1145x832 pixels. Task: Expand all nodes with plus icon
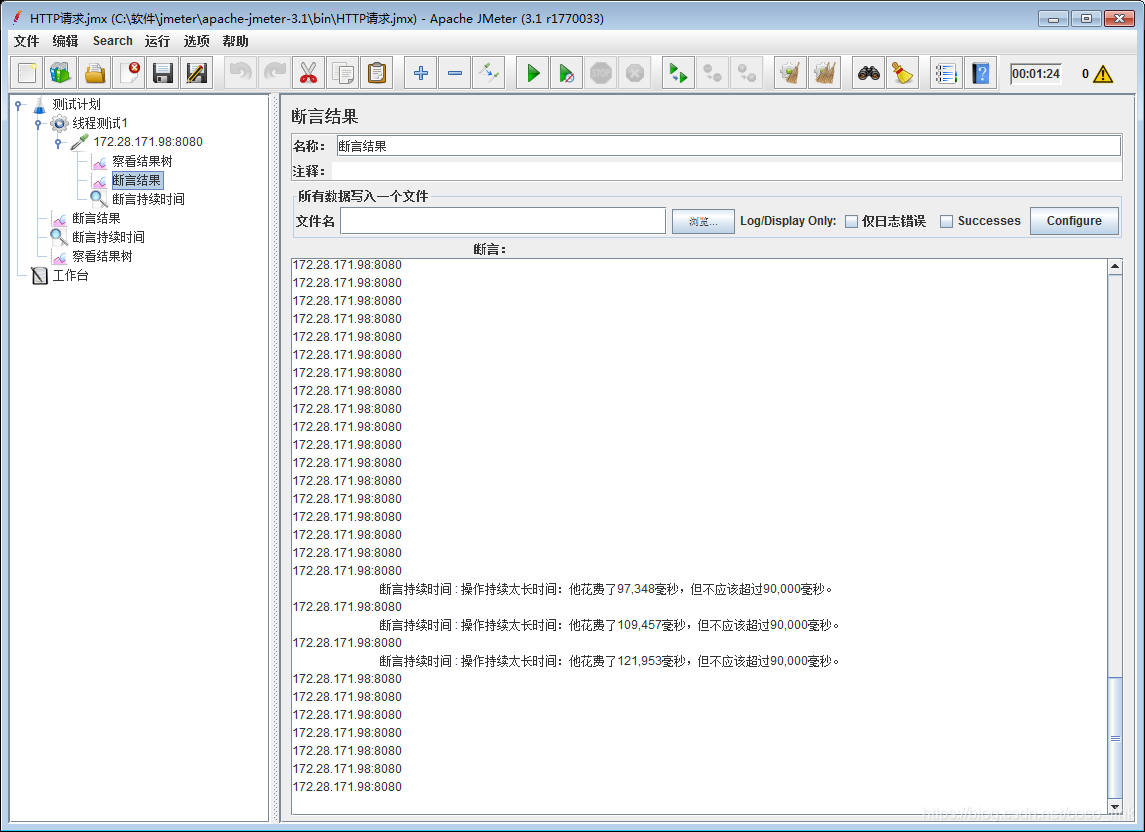[x=421, y=73]
